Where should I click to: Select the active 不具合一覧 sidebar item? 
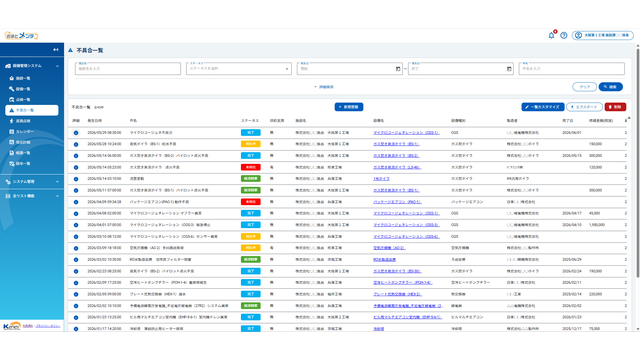(x=32, y=110)
